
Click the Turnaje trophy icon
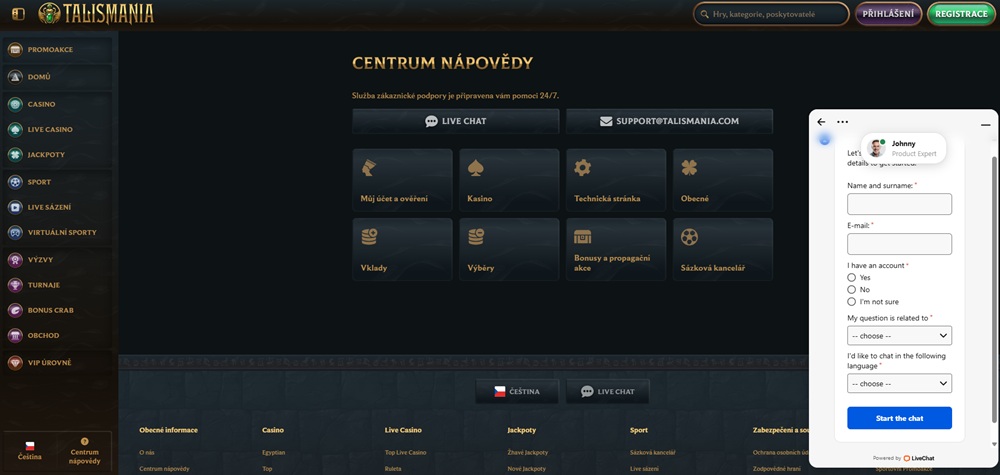click(x=15, y=285)
